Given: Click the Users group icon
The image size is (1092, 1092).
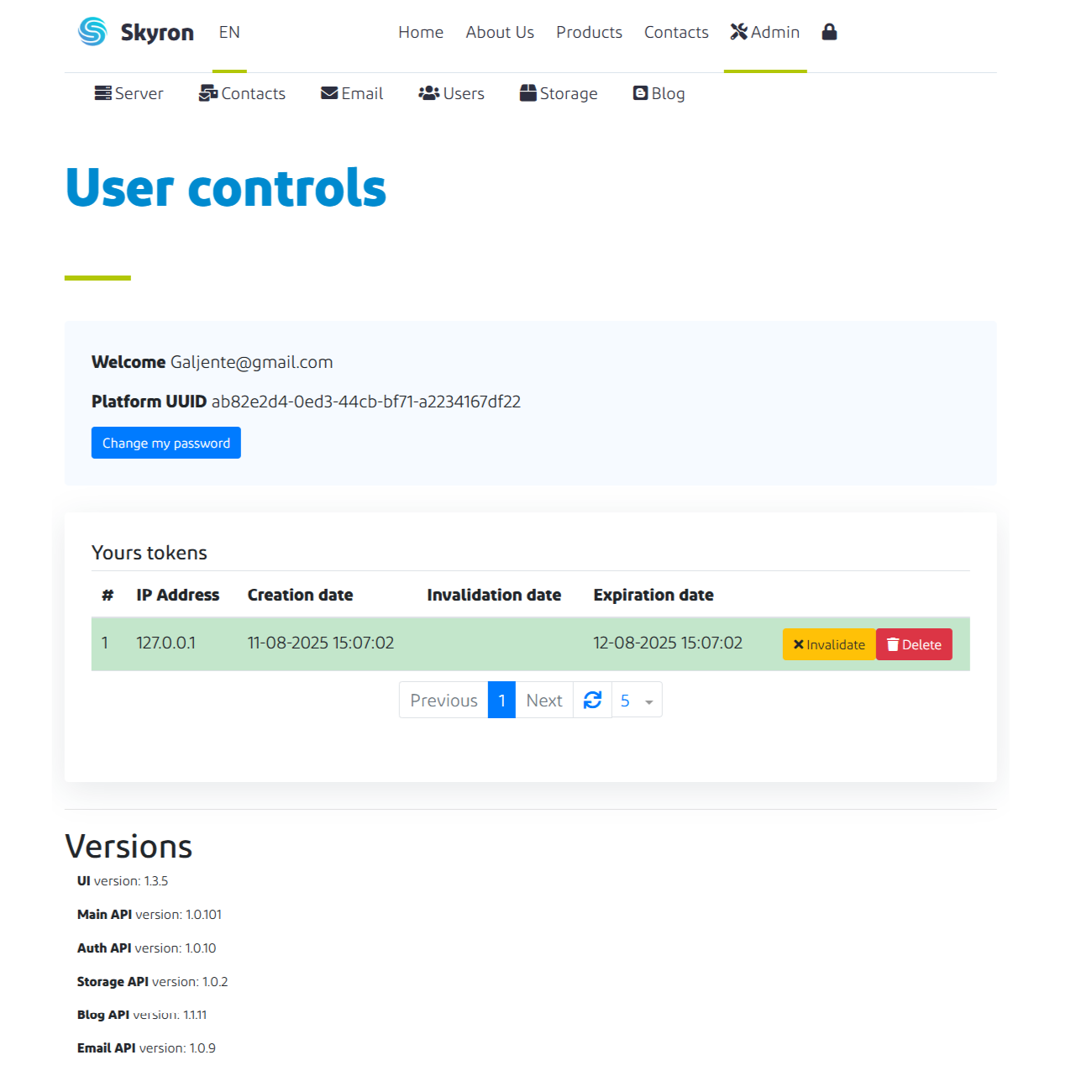Looking at the screenshot, I should (x=428, y=93).
